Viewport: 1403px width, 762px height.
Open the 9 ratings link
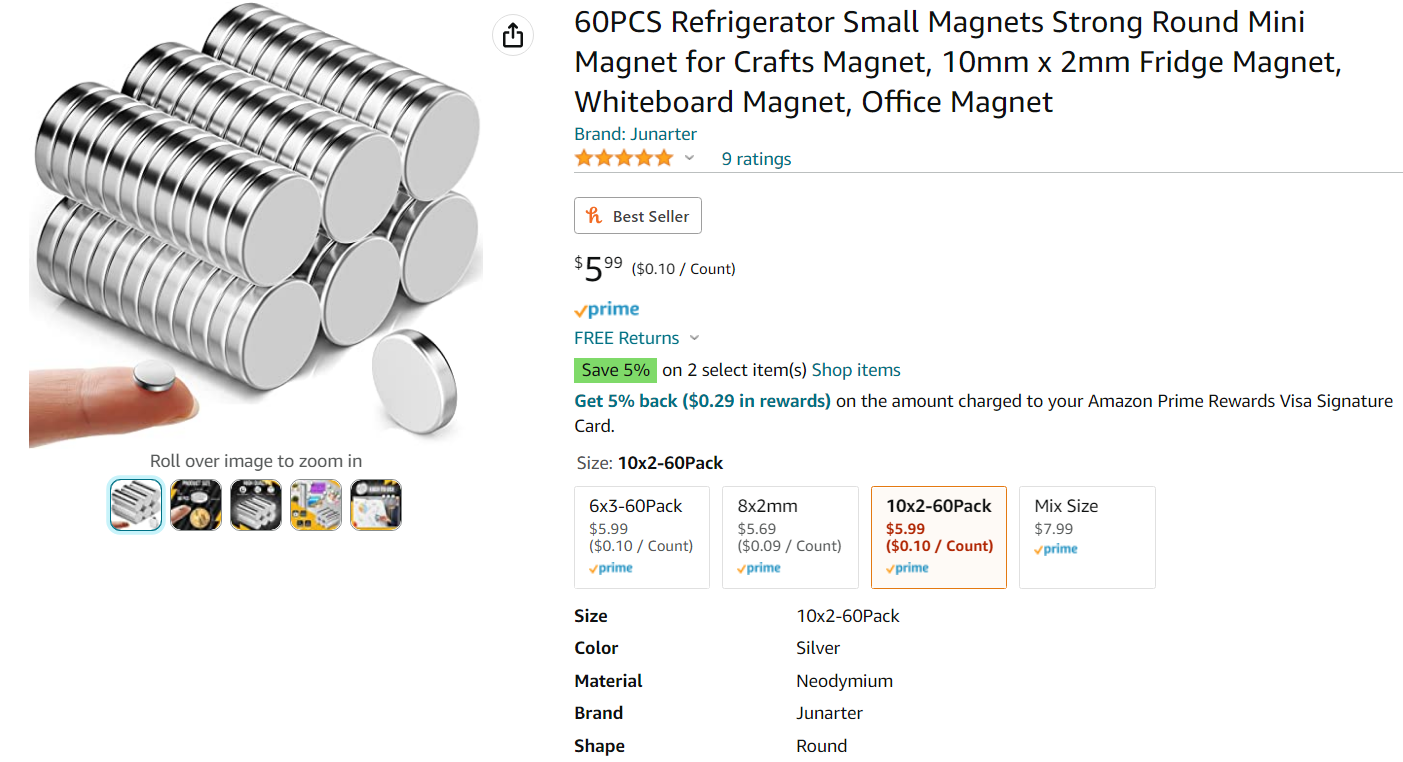tap(756, 158)
